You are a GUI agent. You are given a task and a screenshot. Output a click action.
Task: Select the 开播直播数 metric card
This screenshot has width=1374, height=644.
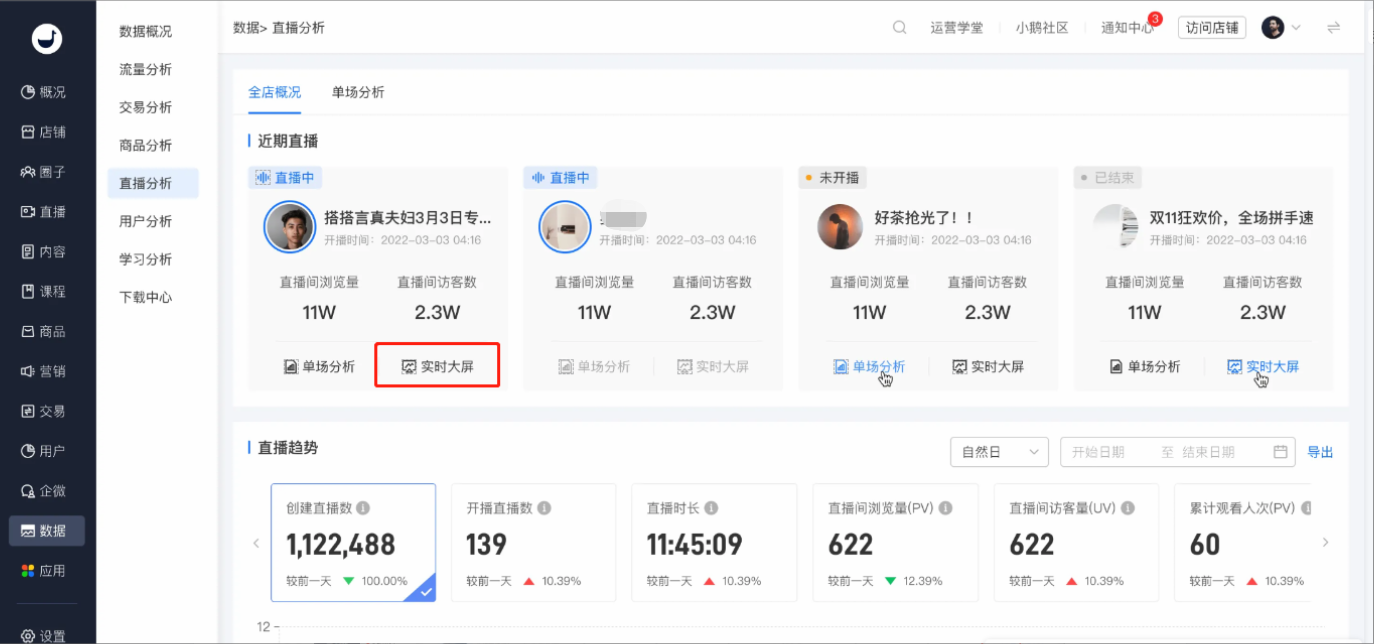[534, 543]
